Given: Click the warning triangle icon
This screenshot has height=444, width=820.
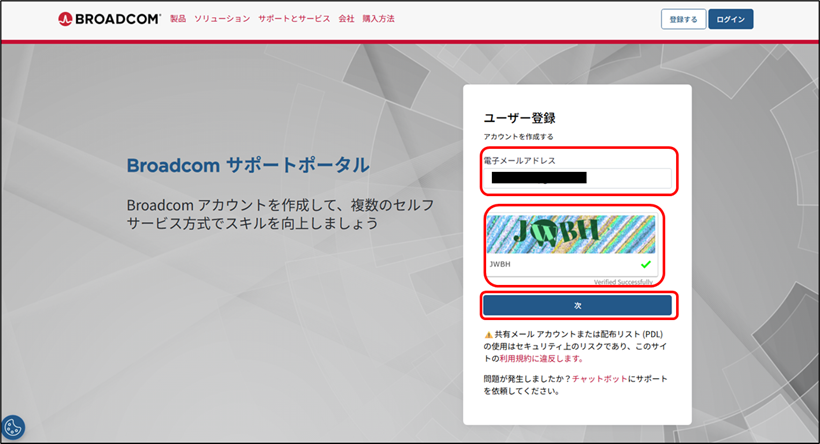Looking at the screenshot, I should tap(488, 335).
